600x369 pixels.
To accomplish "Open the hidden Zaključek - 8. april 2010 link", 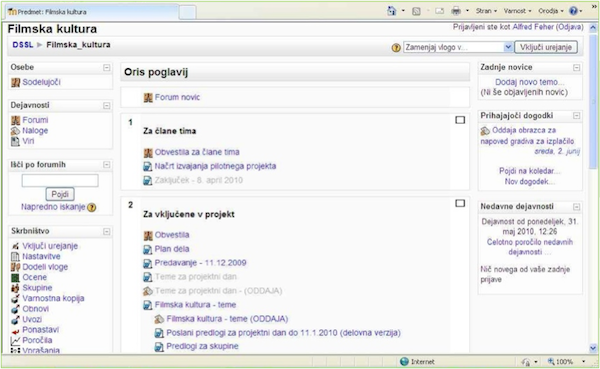I will (199, 180).
